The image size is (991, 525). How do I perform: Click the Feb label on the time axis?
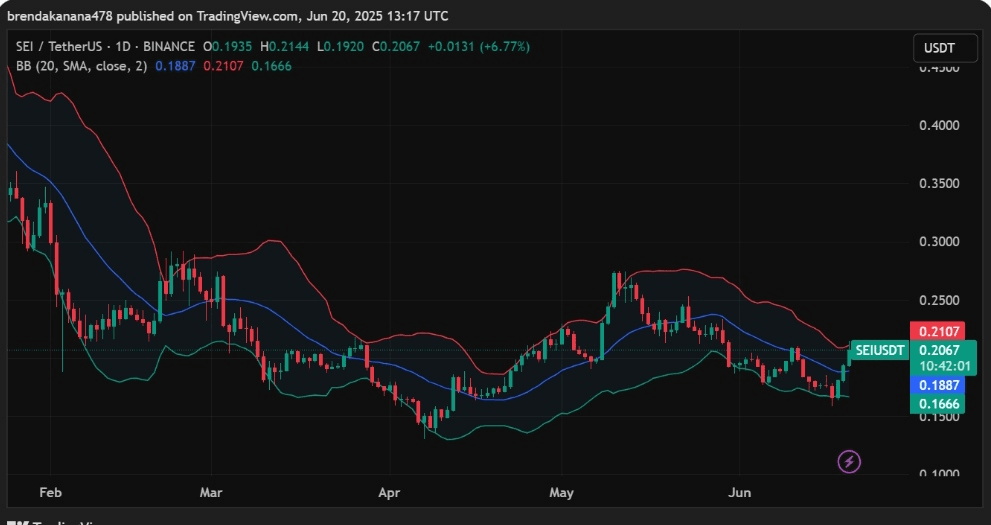49,493
